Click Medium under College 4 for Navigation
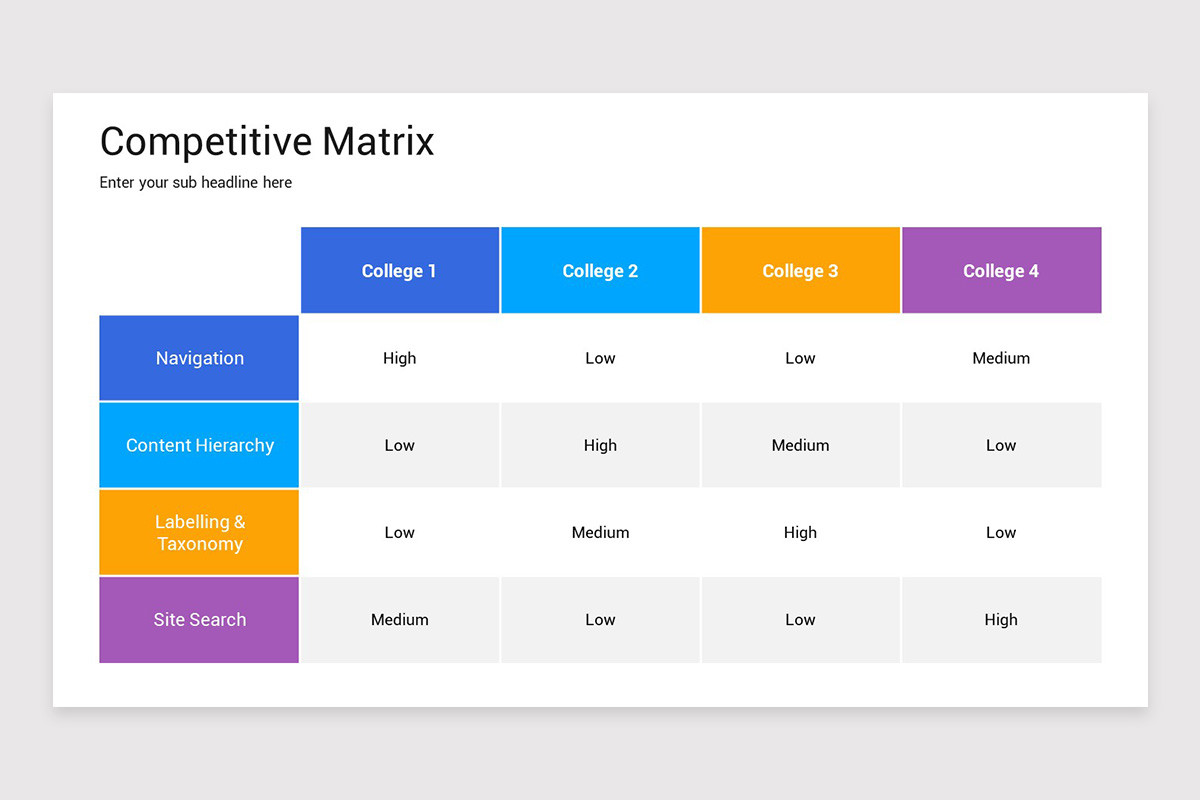The image size is (1200, 800). pos(1001,357)
